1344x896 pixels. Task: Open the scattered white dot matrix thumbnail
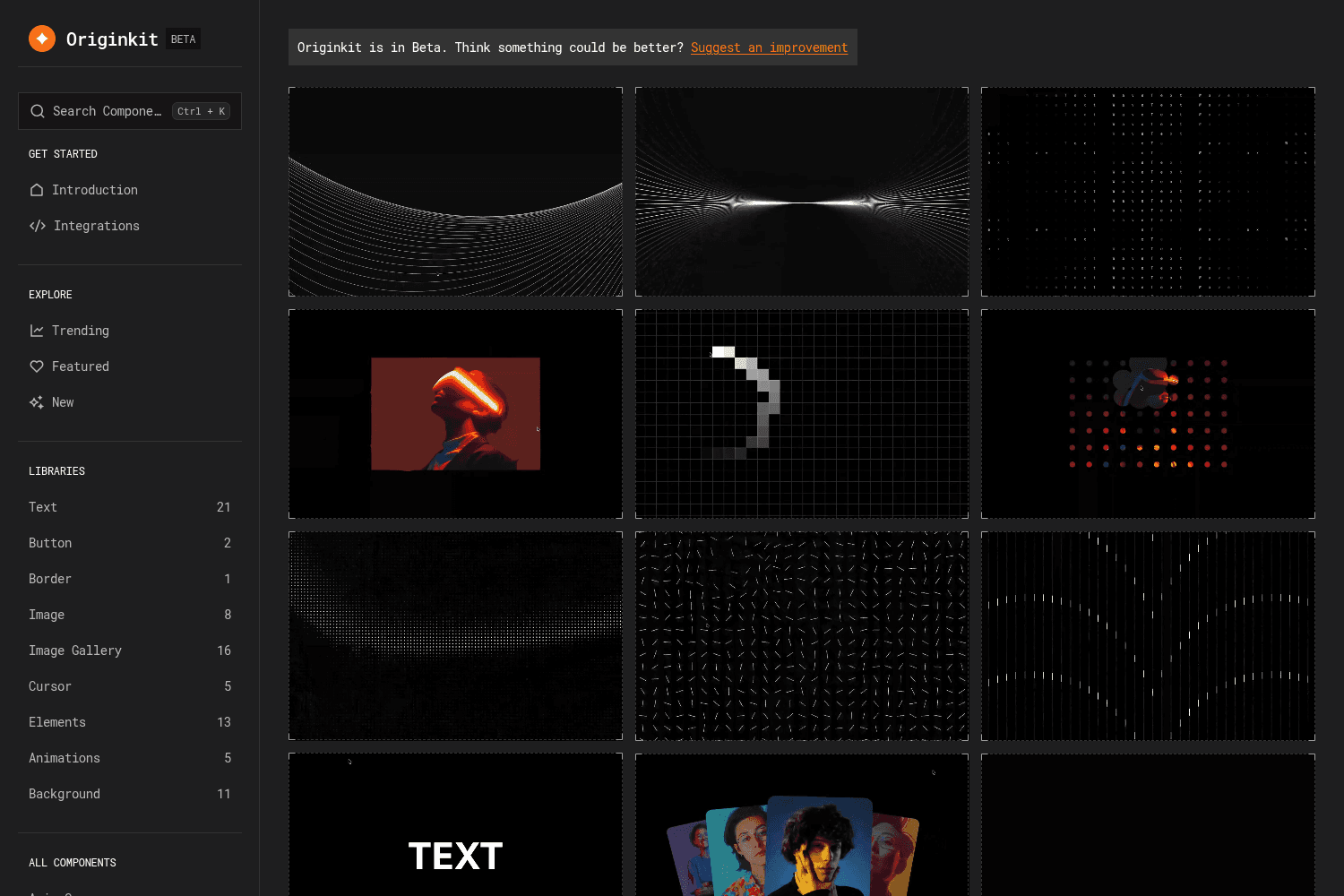point(1148,192)
